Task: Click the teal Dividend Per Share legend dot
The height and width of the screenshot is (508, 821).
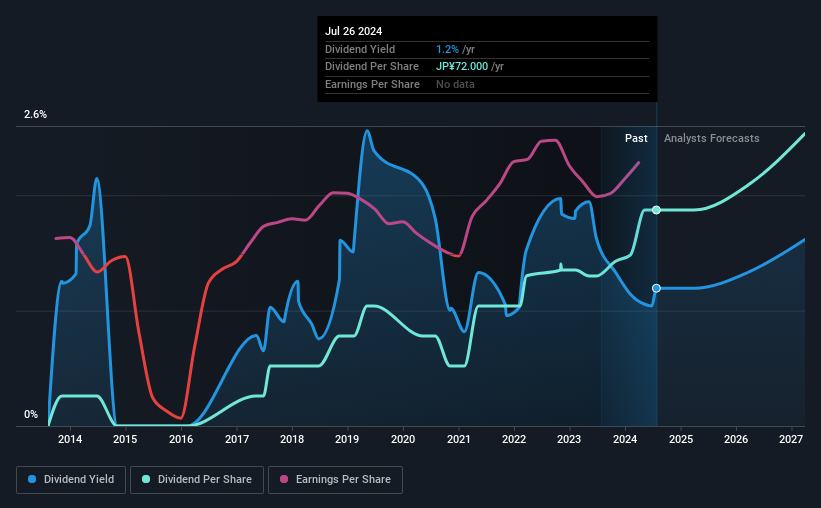Action: pyautogui.click(x=146, y=479)
